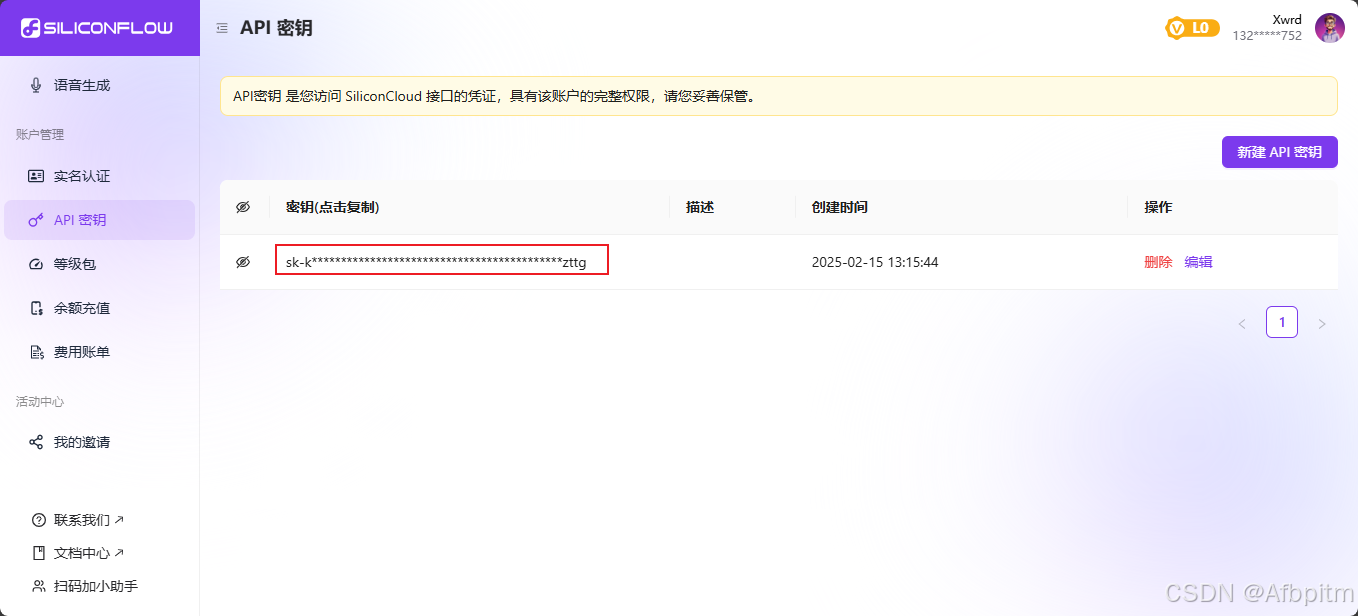Collapse the sidebar menu icon
The height and width of the screenshot is (616, 1358).
[x=222, y=28]
